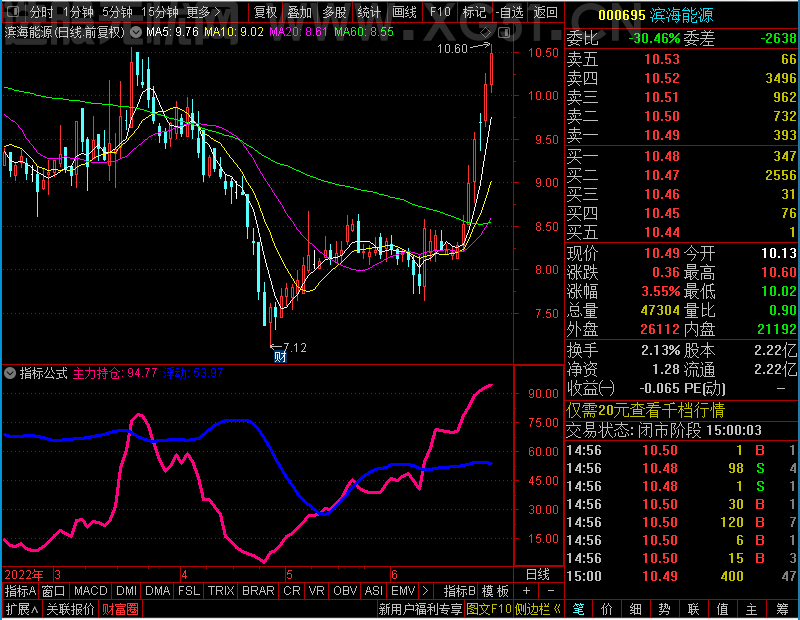This screenshot has width=800, height=620.
Task: Switch to the MACD indicator tab
Action: click(x=90, y=591)
